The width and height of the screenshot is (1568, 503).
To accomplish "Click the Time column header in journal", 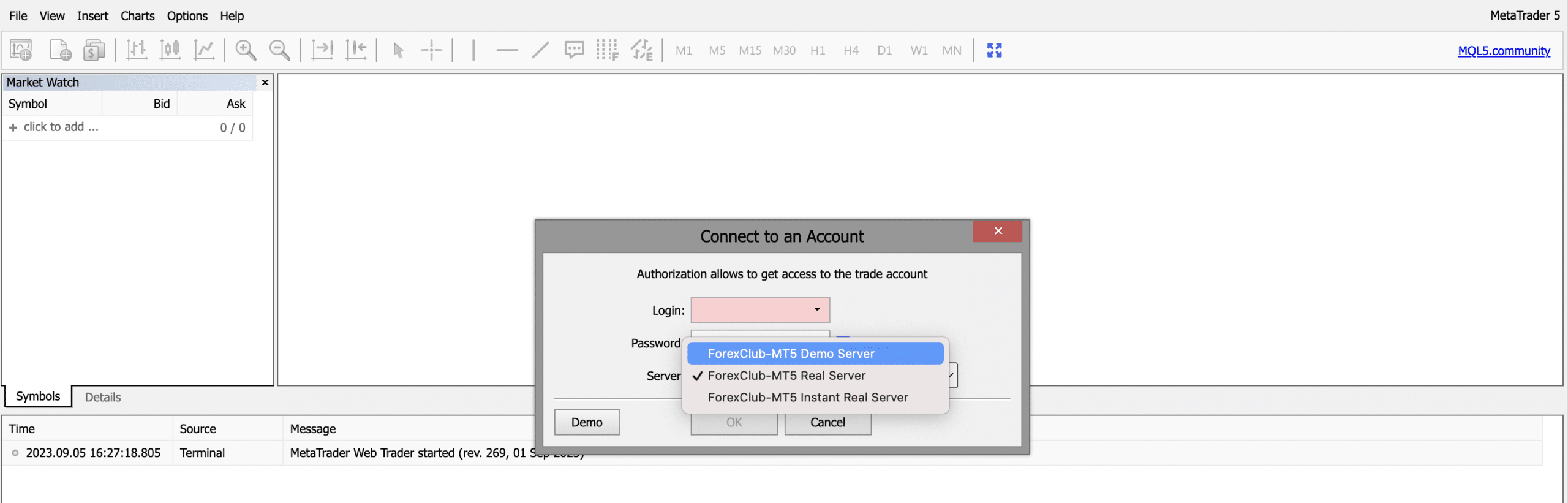I will pos(88,429).
